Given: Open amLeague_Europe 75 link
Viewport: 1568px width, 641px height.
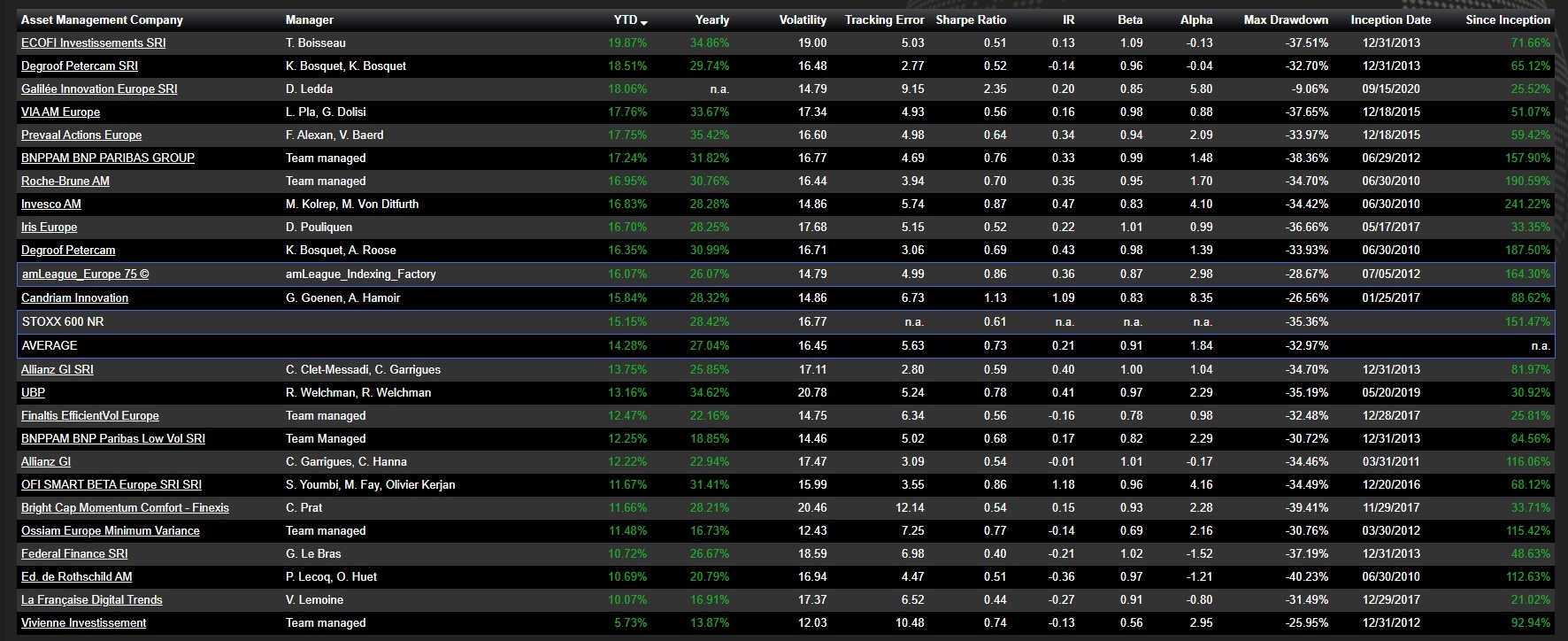Looking at the screenshot, I should pos(85,274).
